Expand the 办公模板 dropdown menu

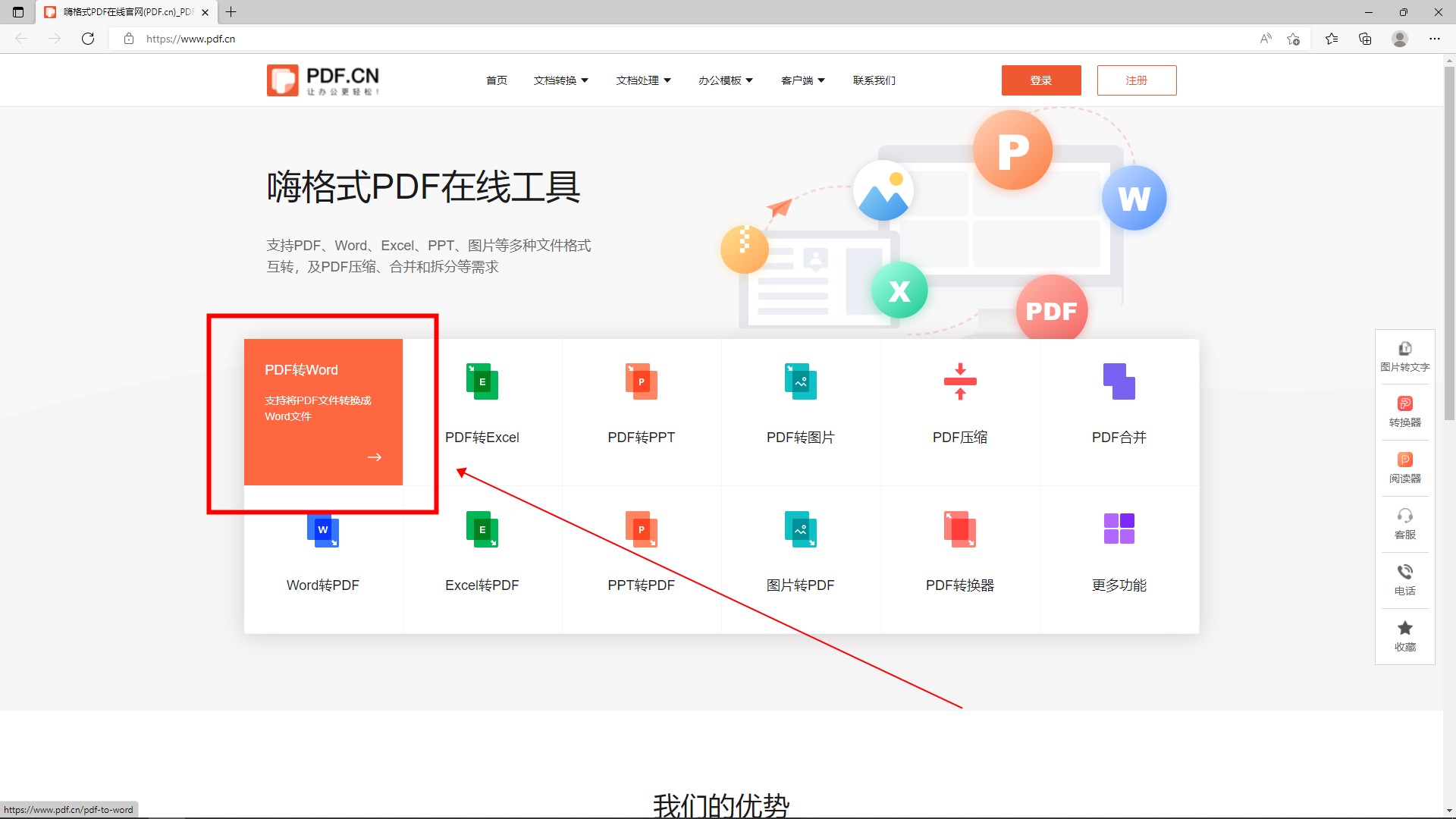tap(726, 80)
